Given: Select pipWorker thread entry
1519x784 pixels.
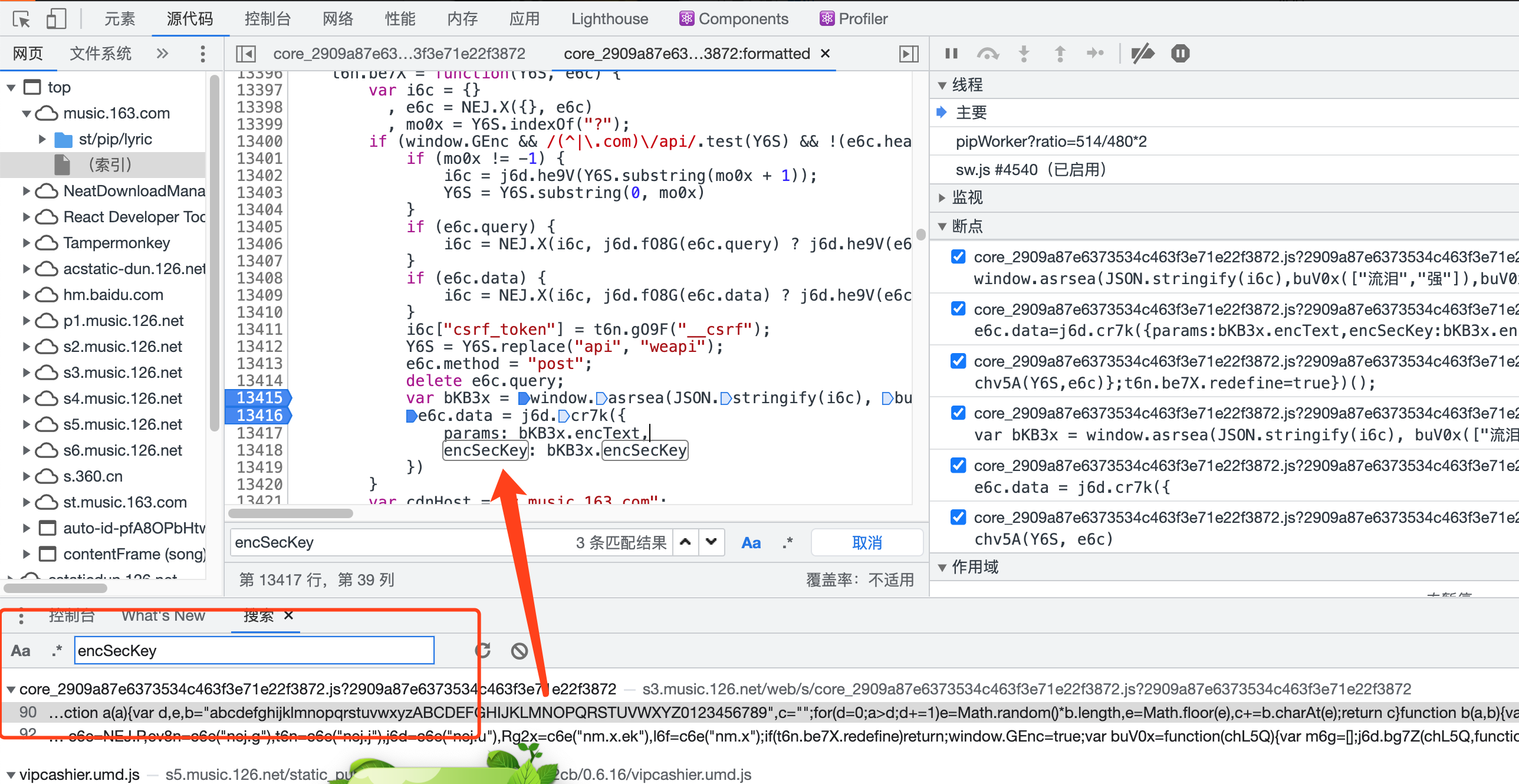Looking at the screenshot, I should pos(1051,141).
